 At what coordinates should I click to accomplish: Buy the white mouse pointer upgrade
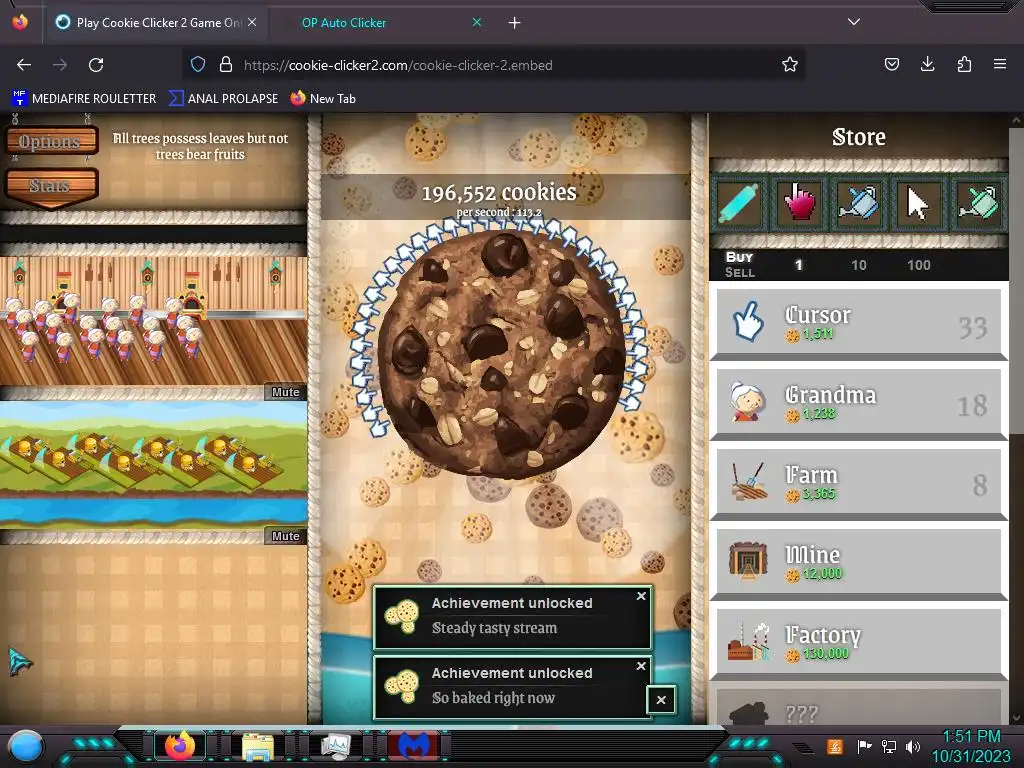click(x=918, y=203)
